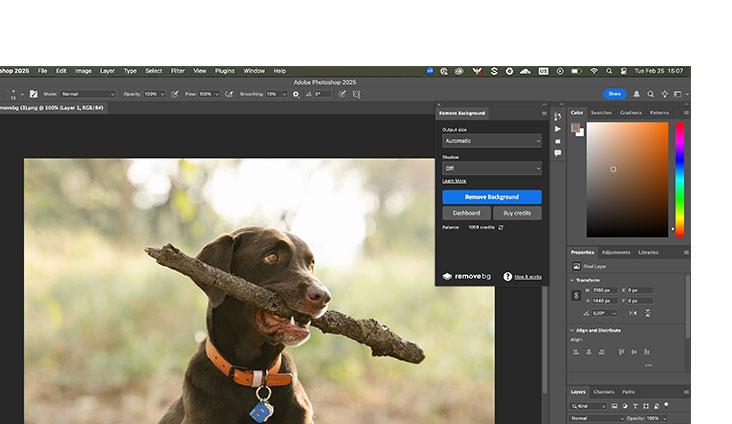Click the H height input field
732x424 pixels.
point(605,301)
